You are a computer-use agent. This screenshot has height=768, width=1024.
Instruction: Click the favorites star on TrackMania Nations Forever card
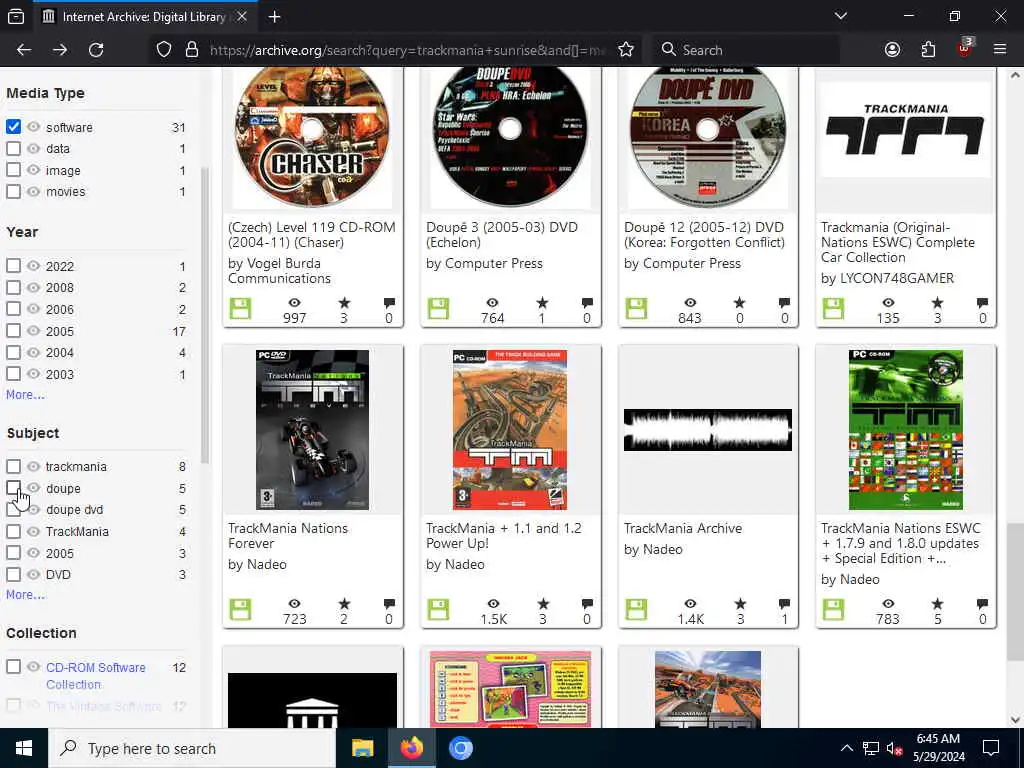[344, 604]
